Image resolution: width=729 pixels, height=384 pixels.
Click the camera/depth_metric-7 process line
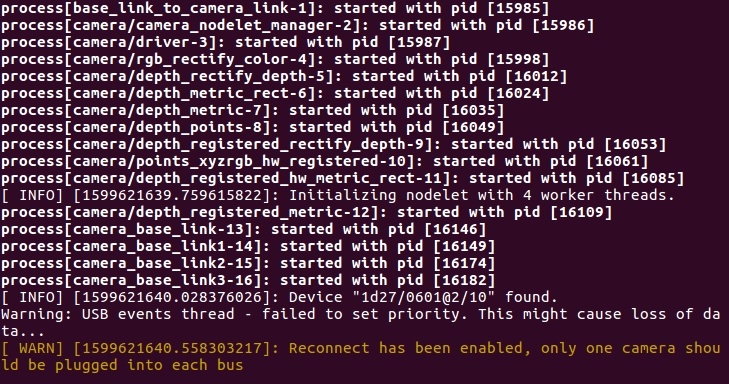(x=252, y=111)
